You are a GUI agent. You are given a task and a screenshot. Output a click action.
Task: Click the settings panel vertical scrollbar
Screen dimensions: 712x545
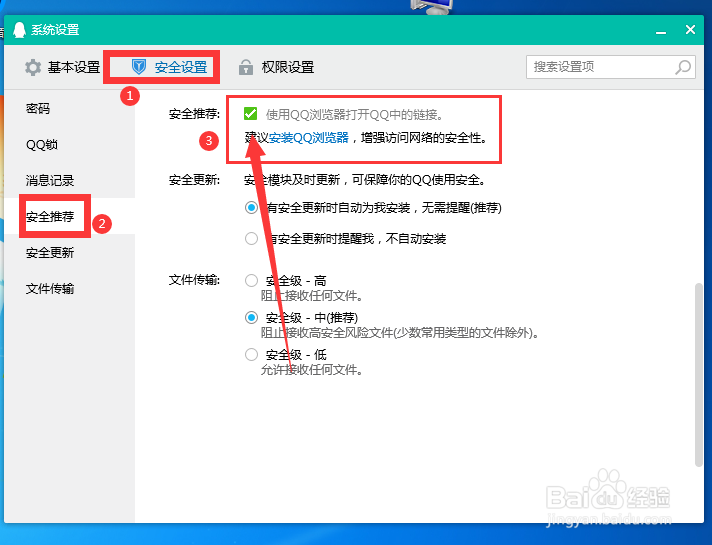click(699, 375)
